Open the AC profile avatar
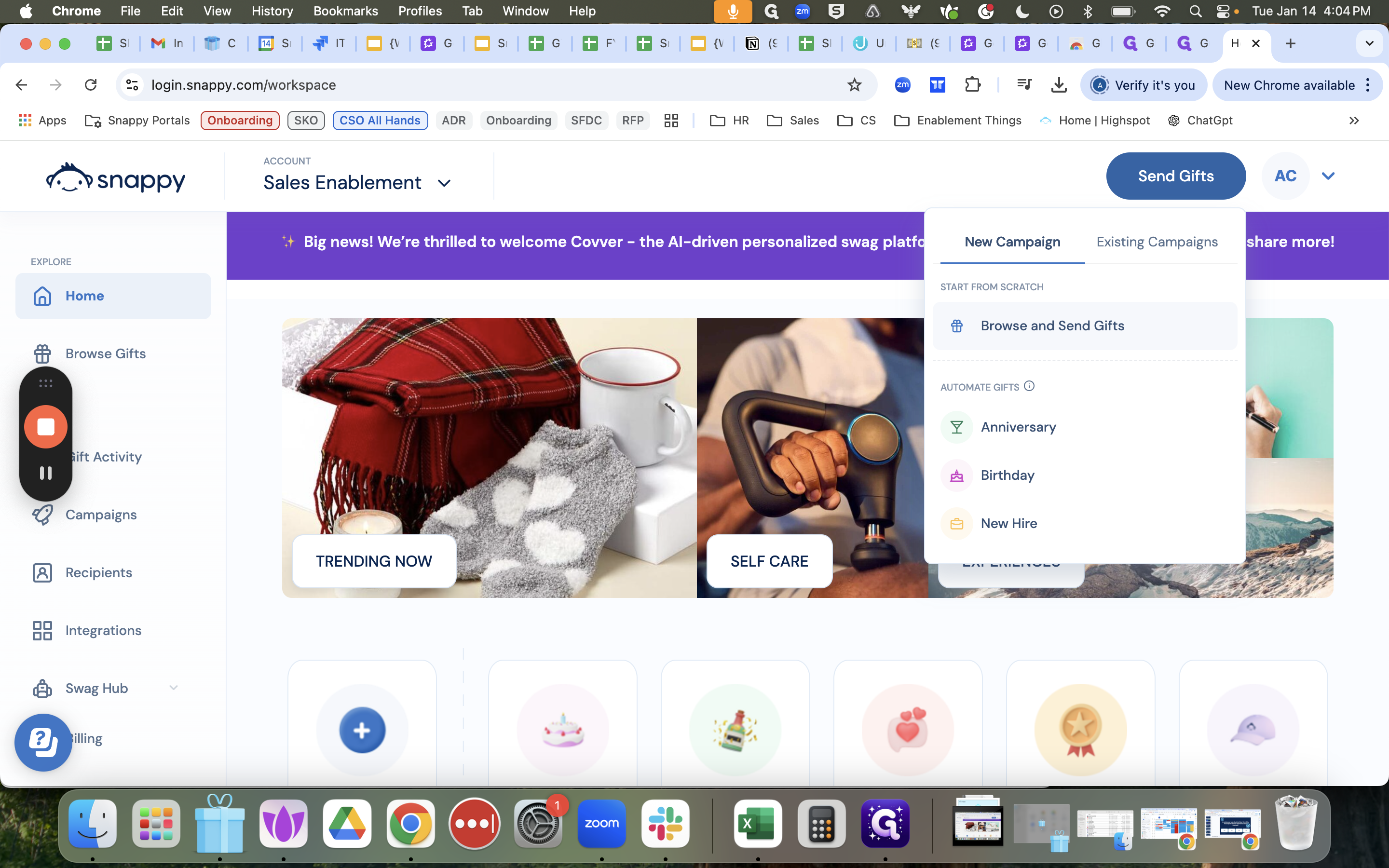The image size is (1389, 868). (x=1286, y=176)
